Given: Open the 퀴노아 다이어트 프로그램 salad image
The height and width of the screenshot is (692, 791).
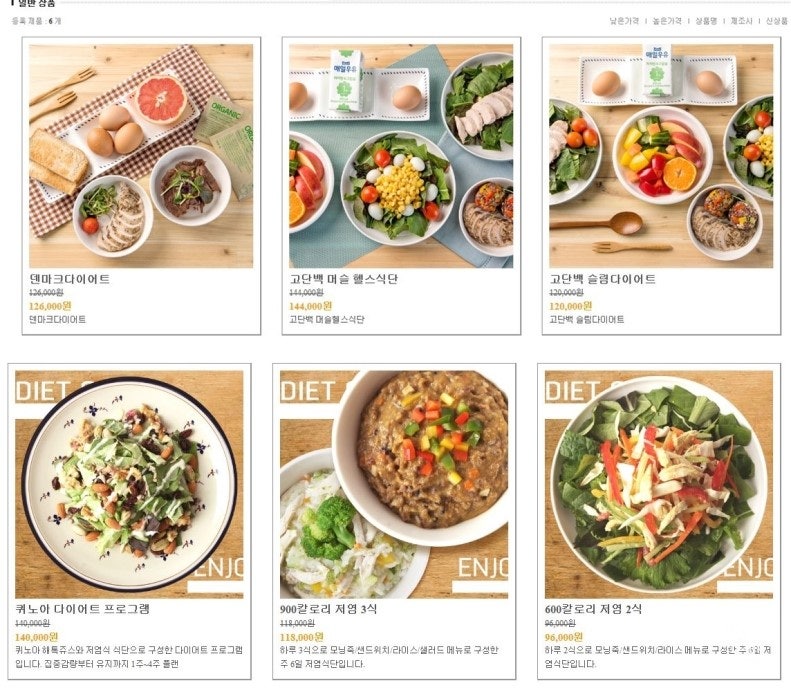Looking at the screenshot, I should (x=129, y=485).
